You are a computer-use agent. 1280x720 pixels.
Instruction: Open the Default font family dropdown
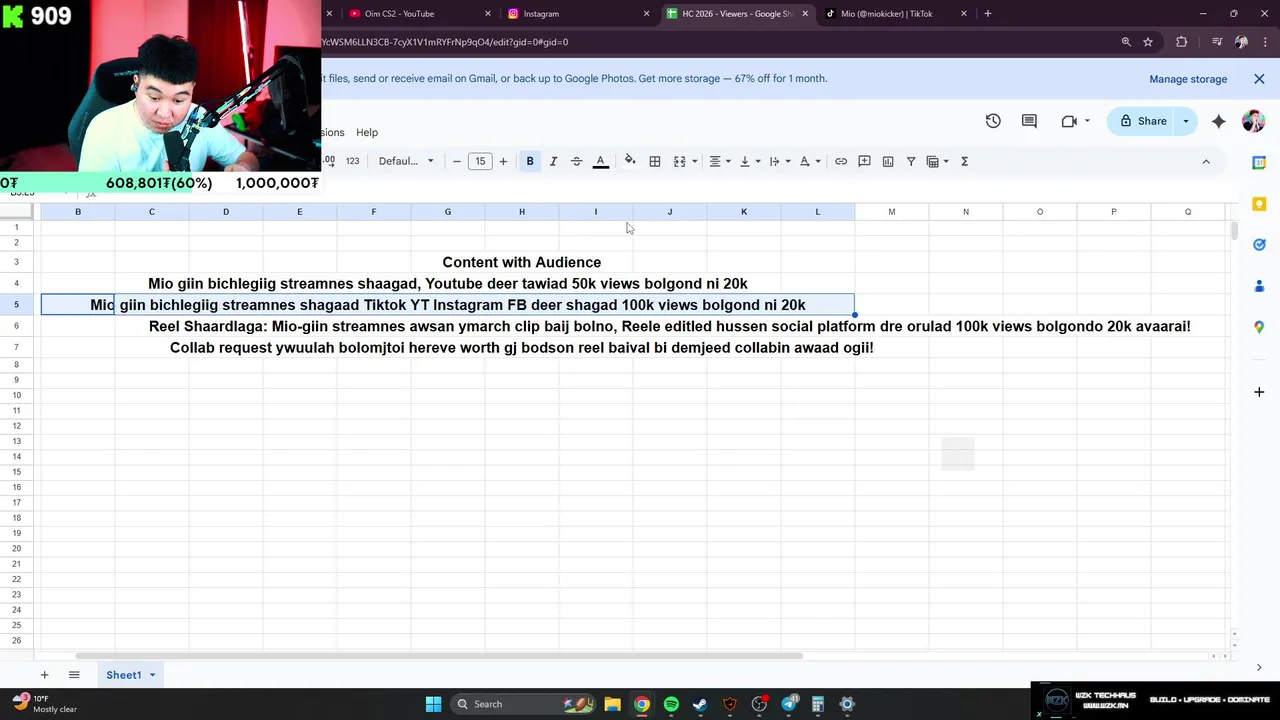point(406,161)
